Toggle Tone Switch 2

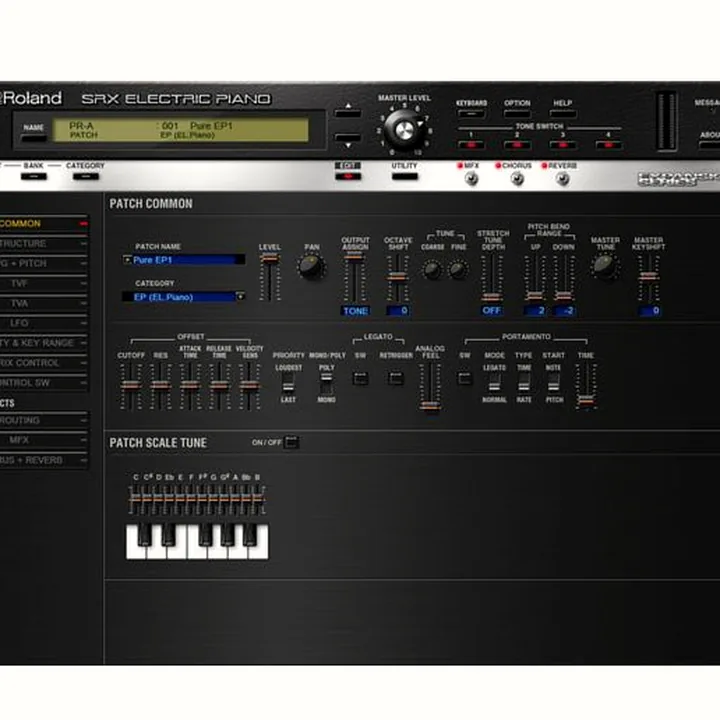point(517,145)
